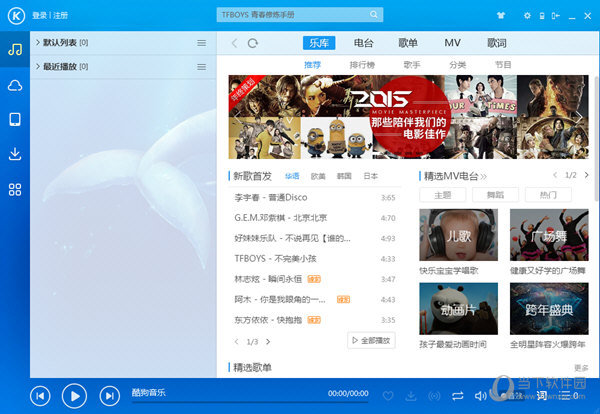Go to the previous track
Screen dimensions: 600x414
(x=40, y=396)
